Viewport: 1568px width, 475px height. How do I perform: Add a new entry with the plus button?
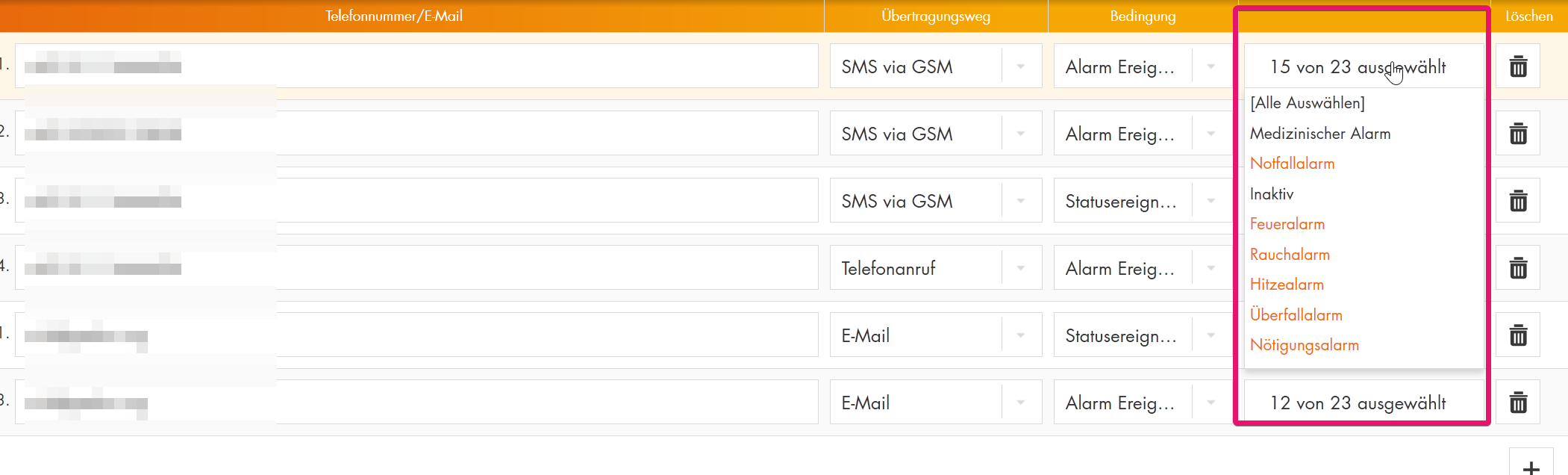1531,466
